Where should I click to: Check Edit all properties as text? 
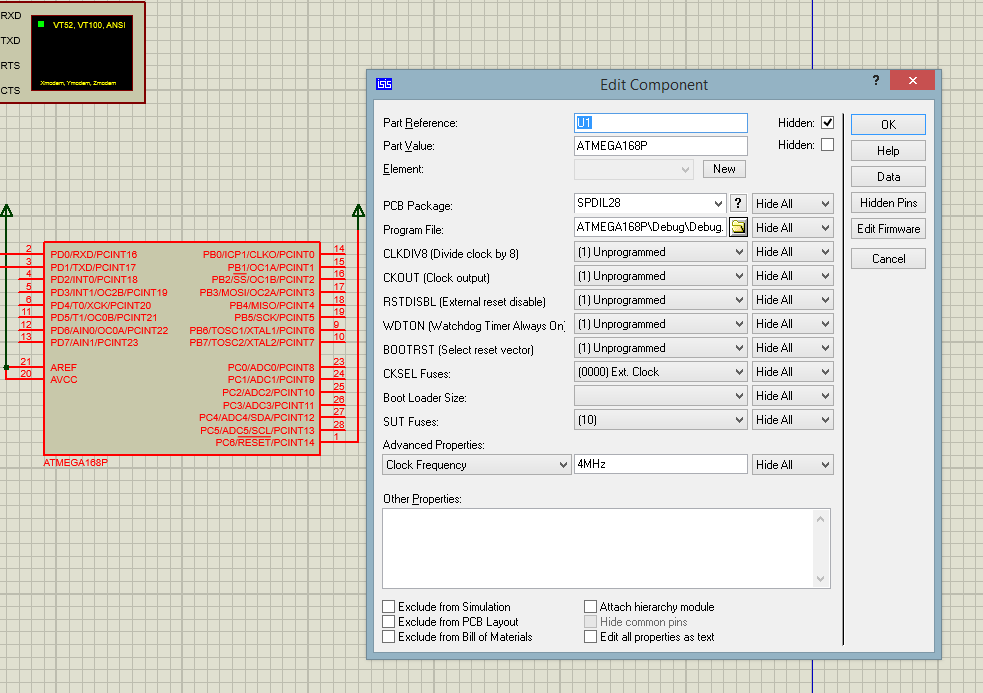coord(590,636)
